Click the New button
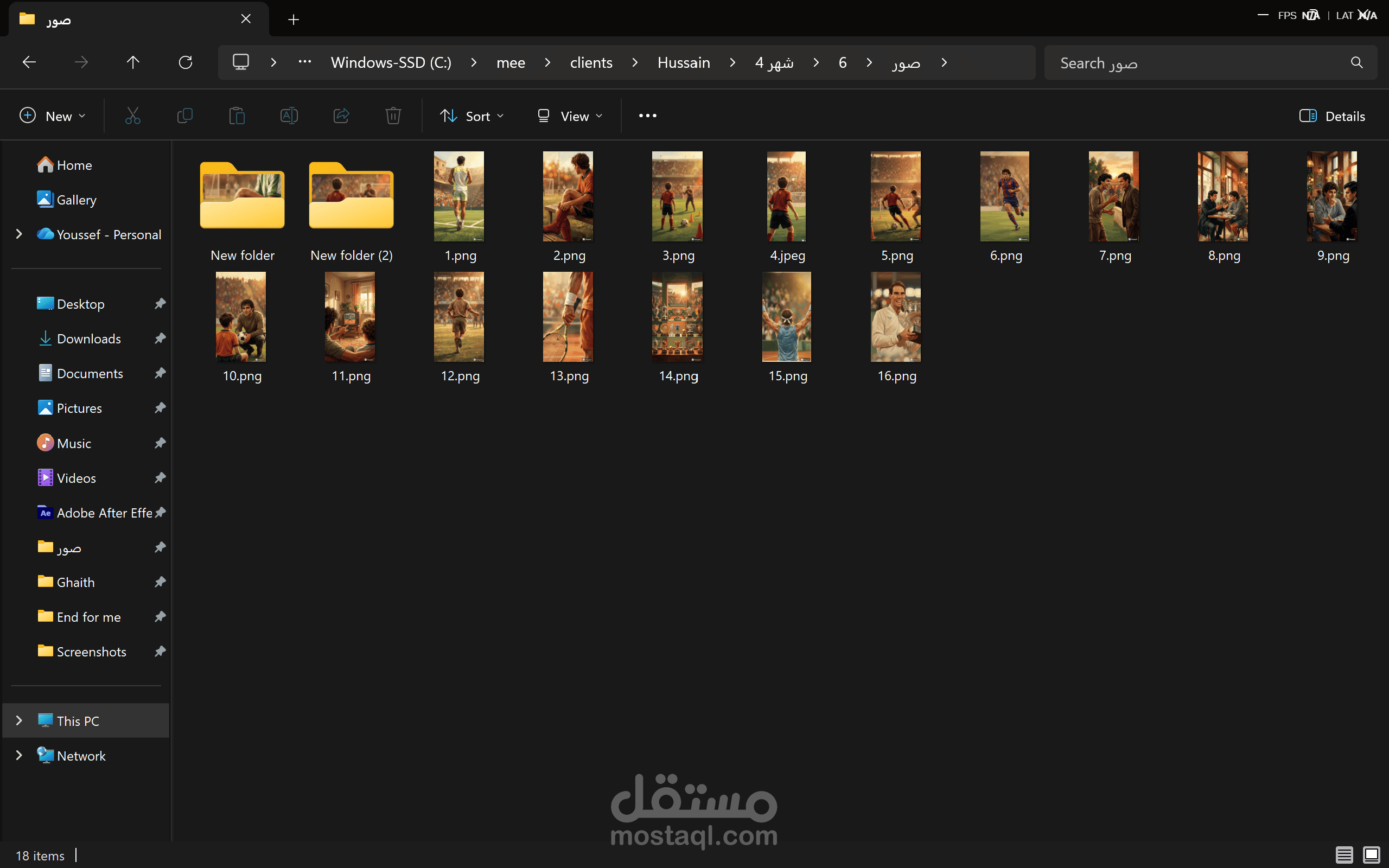1389x868 pixels. click(52, 116)
